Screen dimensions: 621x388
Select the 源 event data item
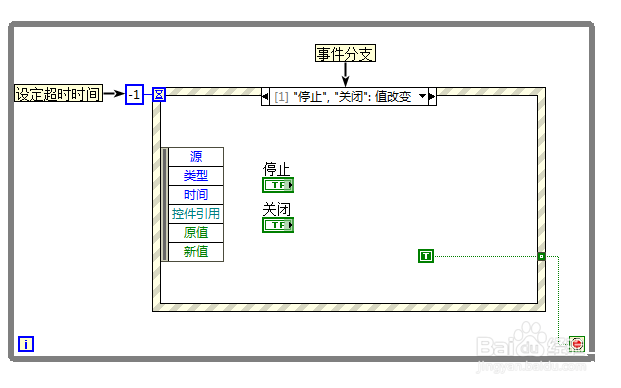pyautogui.click(x=196, y=157)
